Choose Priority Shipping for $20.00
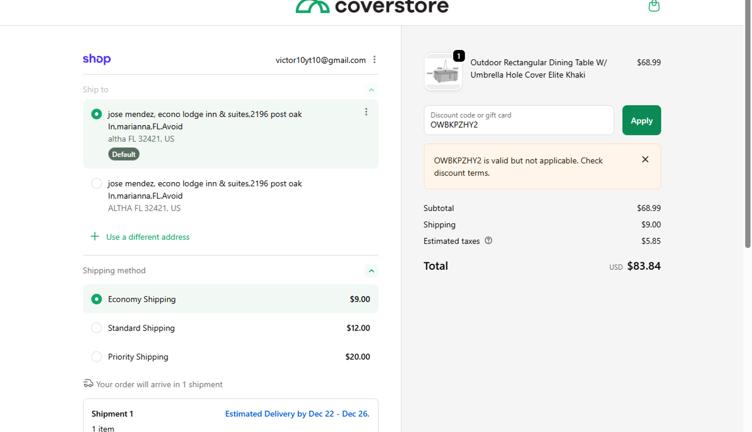 point(230,357)
